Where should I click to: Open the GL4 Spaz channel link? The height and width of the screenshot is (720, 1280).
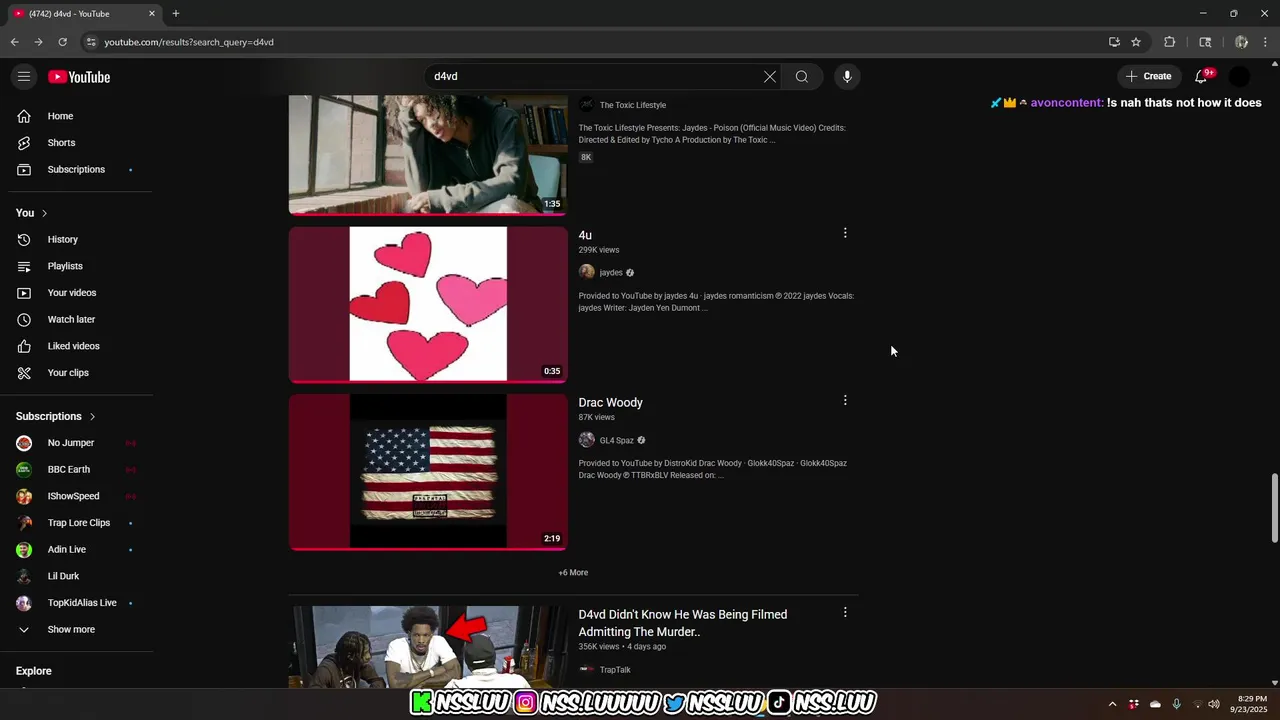[x=616, y=440]
